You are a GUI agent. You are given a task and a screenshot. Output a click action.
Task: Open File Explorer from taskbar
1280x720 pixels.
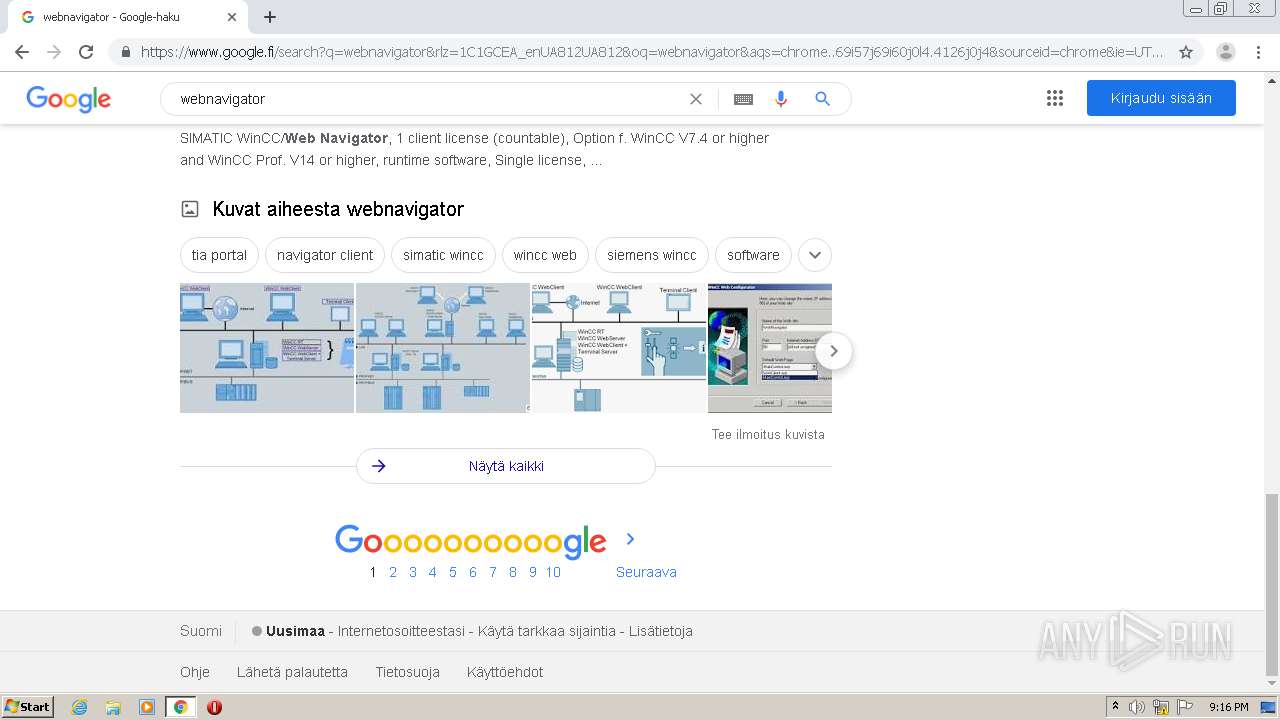pos(113,707)
